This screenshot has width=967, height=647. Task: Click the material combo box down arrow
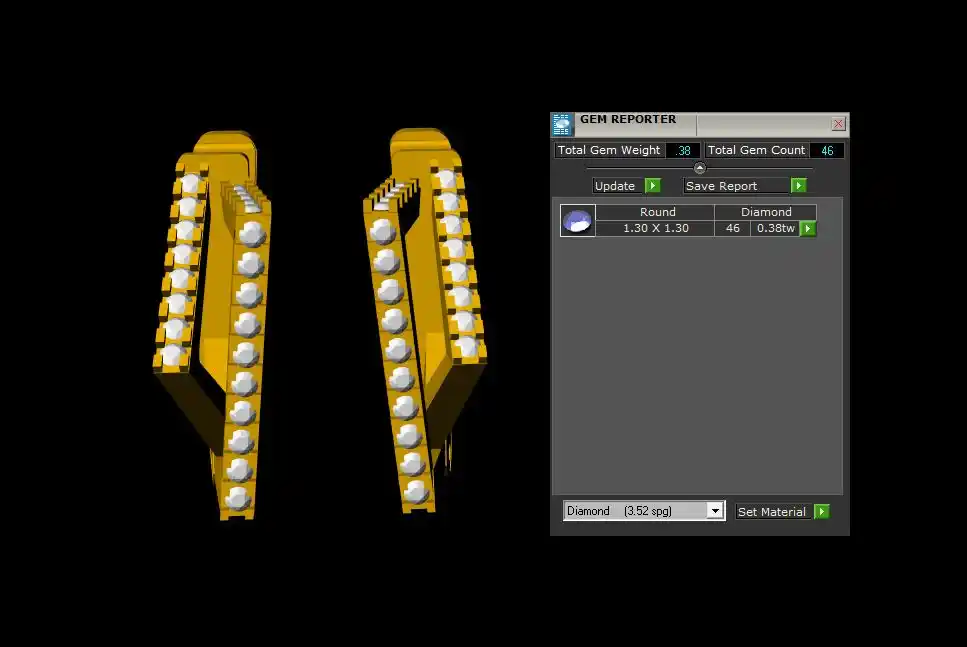click(715, 511)
